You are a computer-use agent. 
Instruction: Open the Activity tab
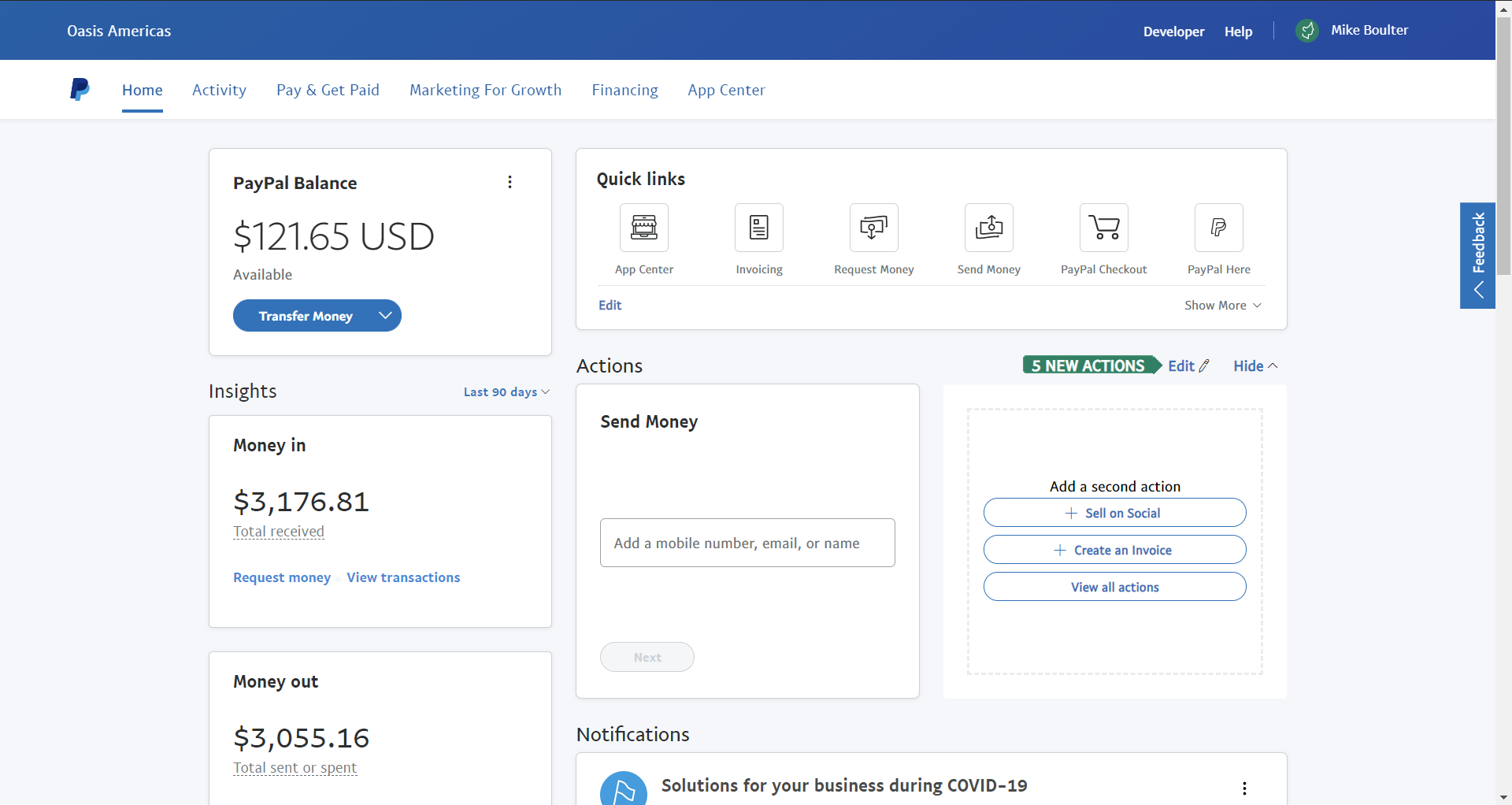[x=219, y=90]
